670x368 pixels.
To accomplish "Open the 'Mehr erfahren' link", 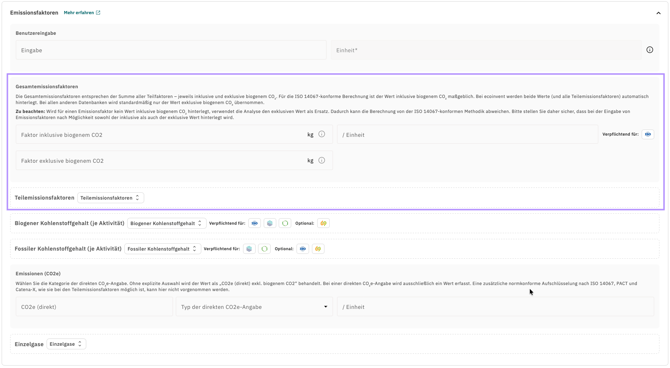I will coord(82,13).
